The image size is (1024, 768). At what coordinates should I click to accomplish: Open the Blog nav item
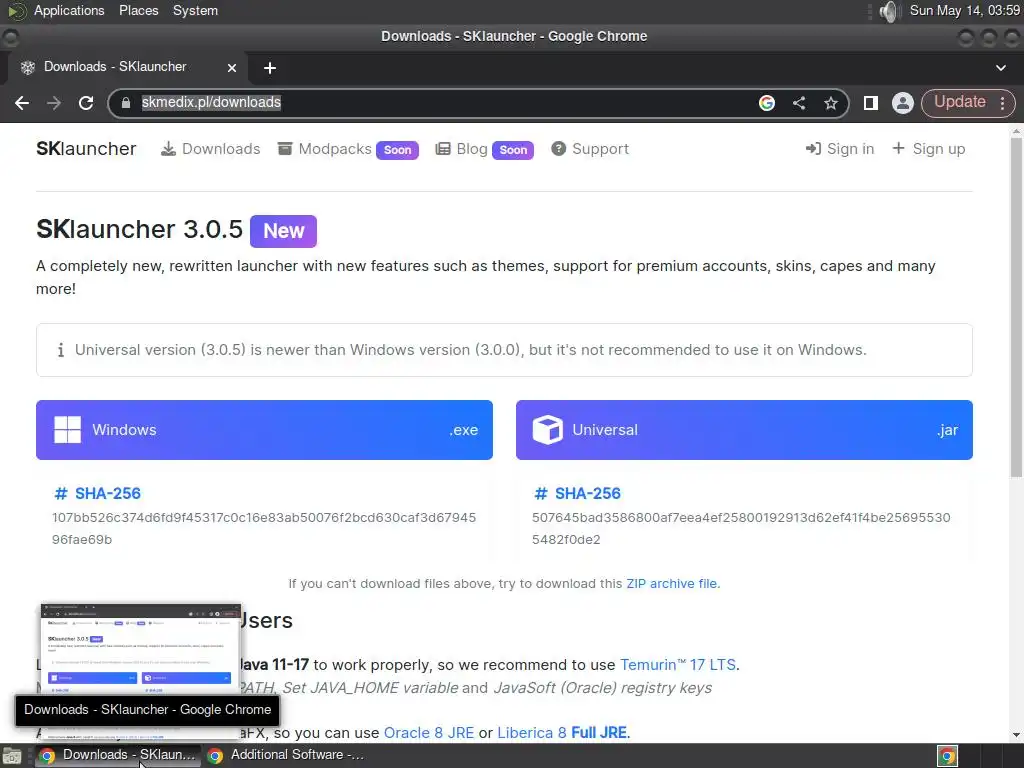pyautogui.click(x=484, y=149)
